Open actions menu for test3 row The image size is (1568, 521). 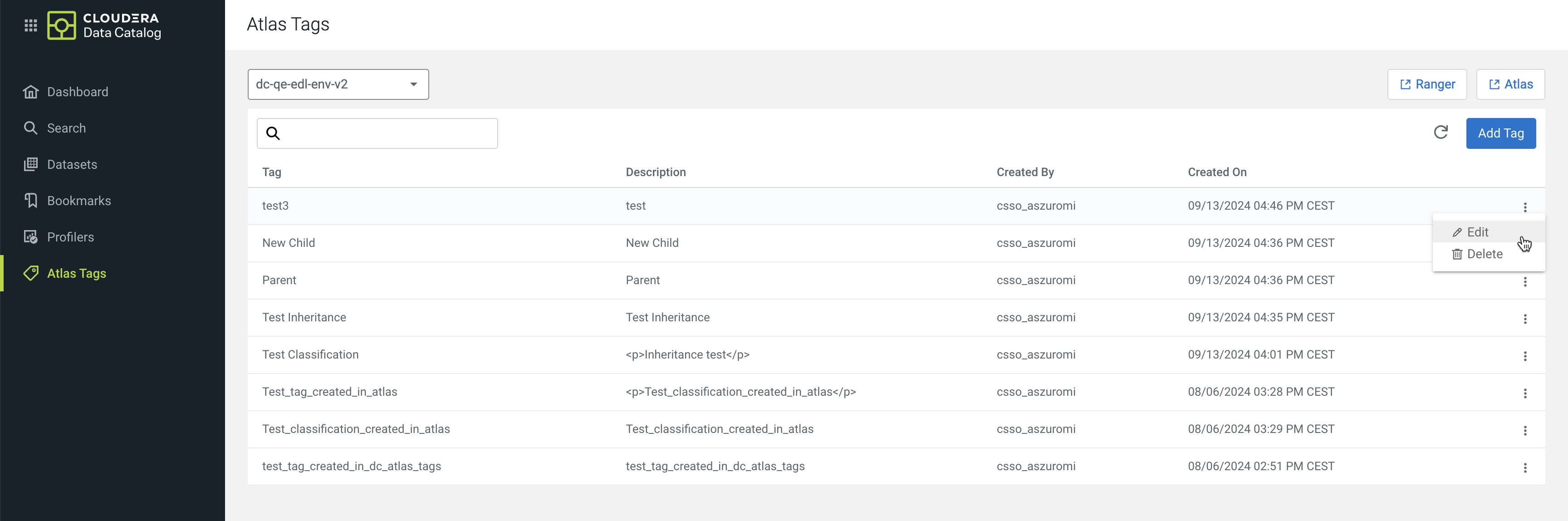coord(1525,207)
